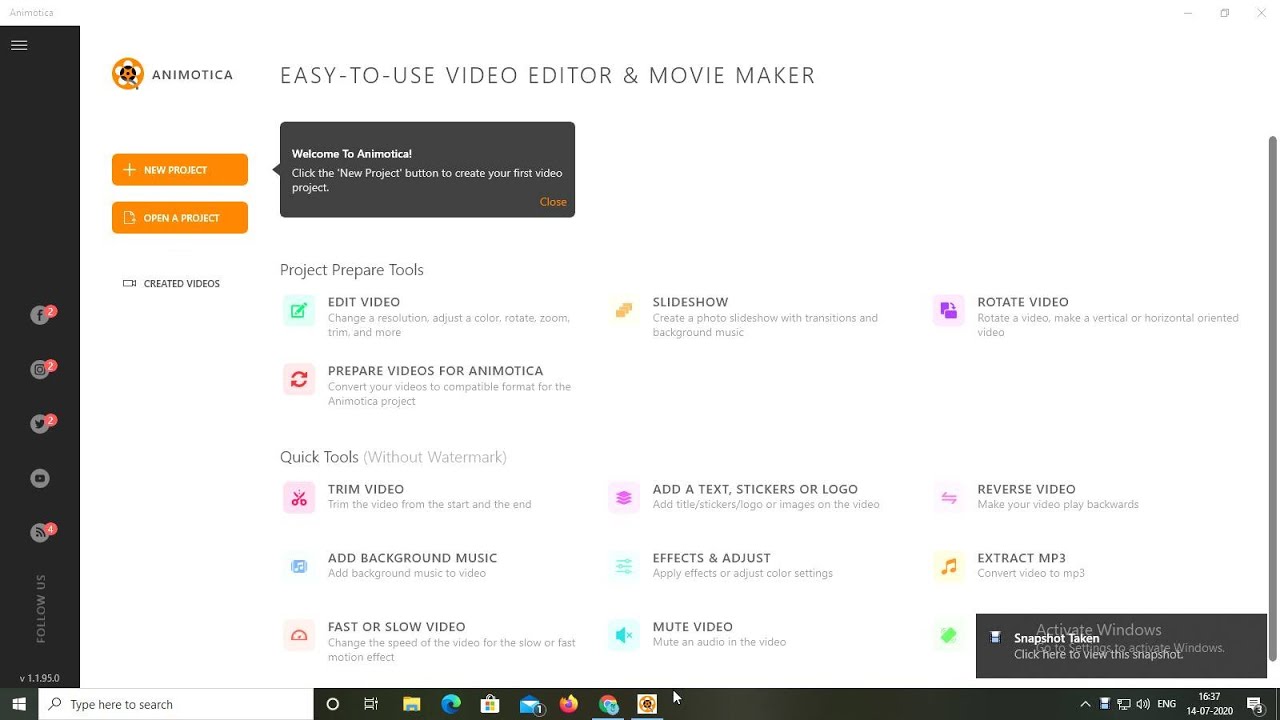This screenshot has height=720, width=1280.
Task: Click the Animotica logo icon
Action: 128,74
